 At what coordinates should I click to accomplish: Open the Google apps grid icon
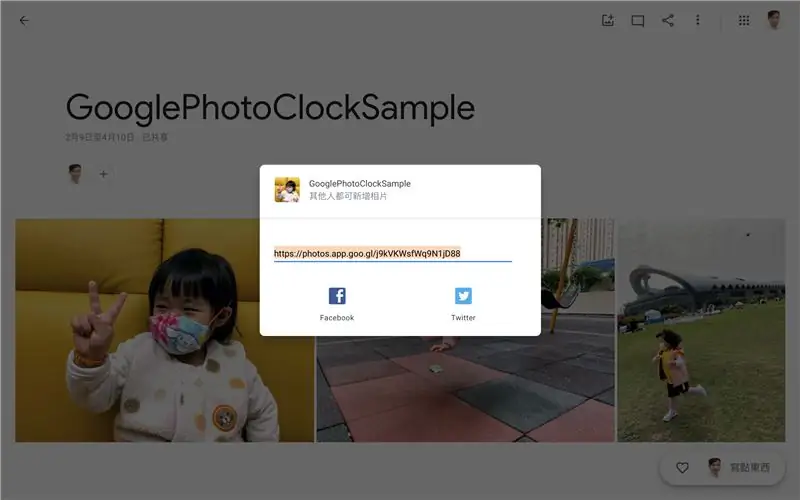pyautogui.click(x=744, y=20)
